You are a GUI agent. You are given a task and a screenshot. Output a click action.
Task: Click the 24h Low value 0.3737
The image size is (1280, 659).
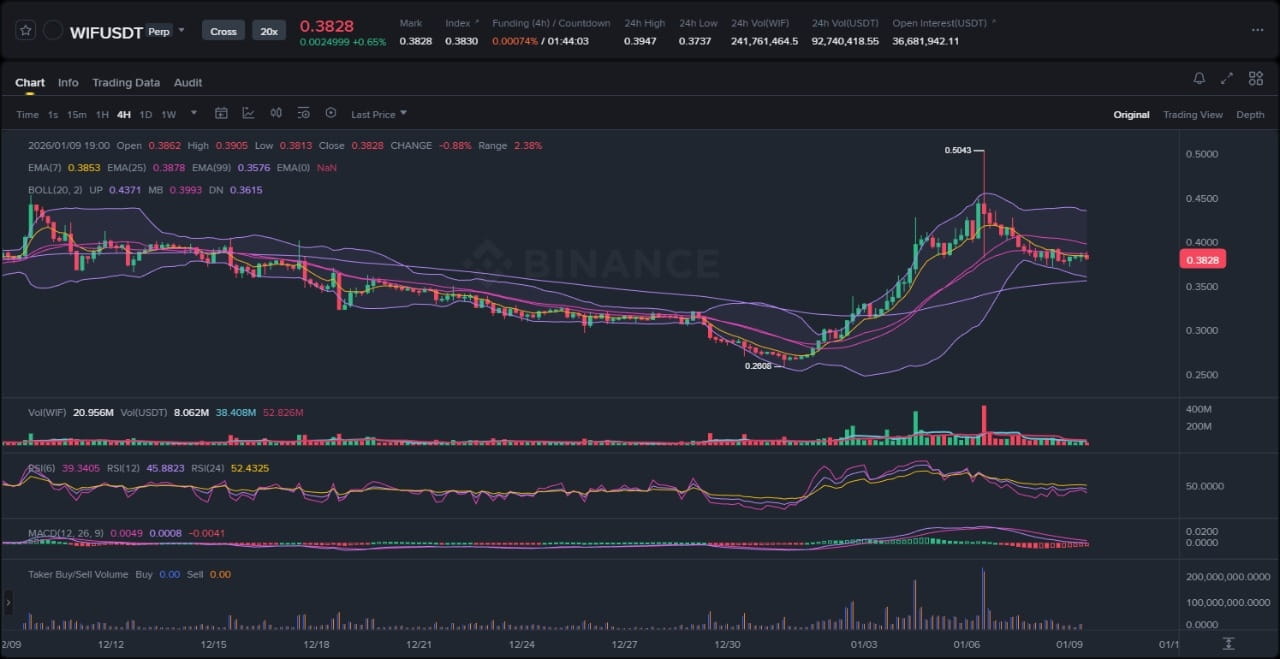(695, 41)
